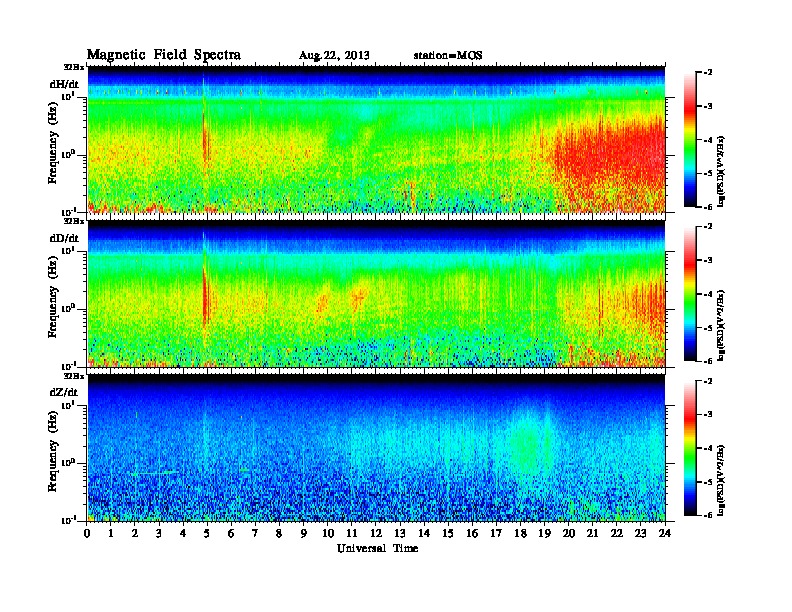Click hour tick label "5" on time axis

click(207, 534)
